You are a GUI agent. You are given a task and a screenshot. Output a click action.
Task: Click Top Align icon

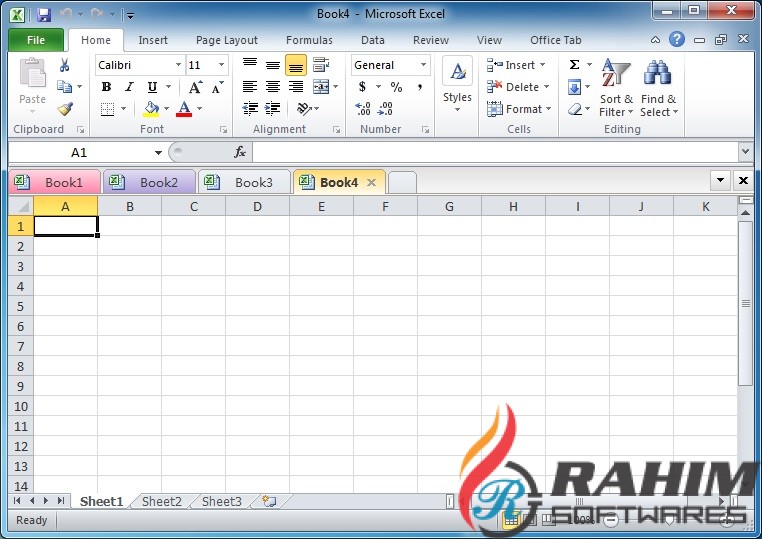coord(250,65)
